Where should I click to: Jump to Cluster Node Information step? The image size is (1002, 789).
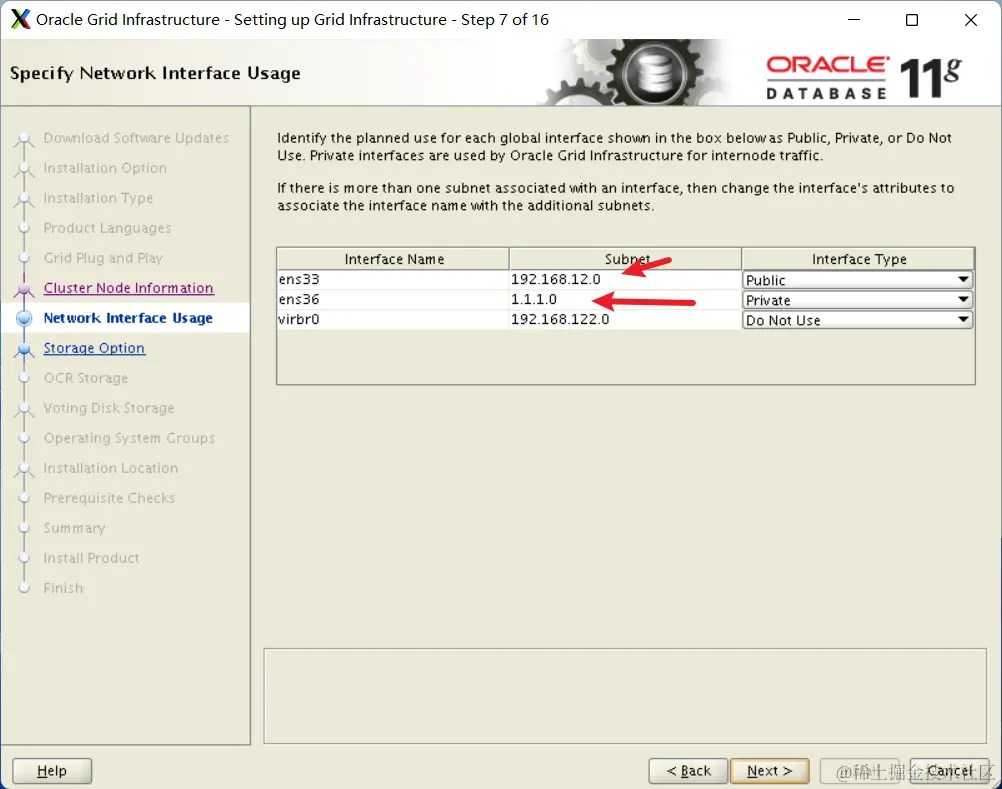(x=128, y=288)
